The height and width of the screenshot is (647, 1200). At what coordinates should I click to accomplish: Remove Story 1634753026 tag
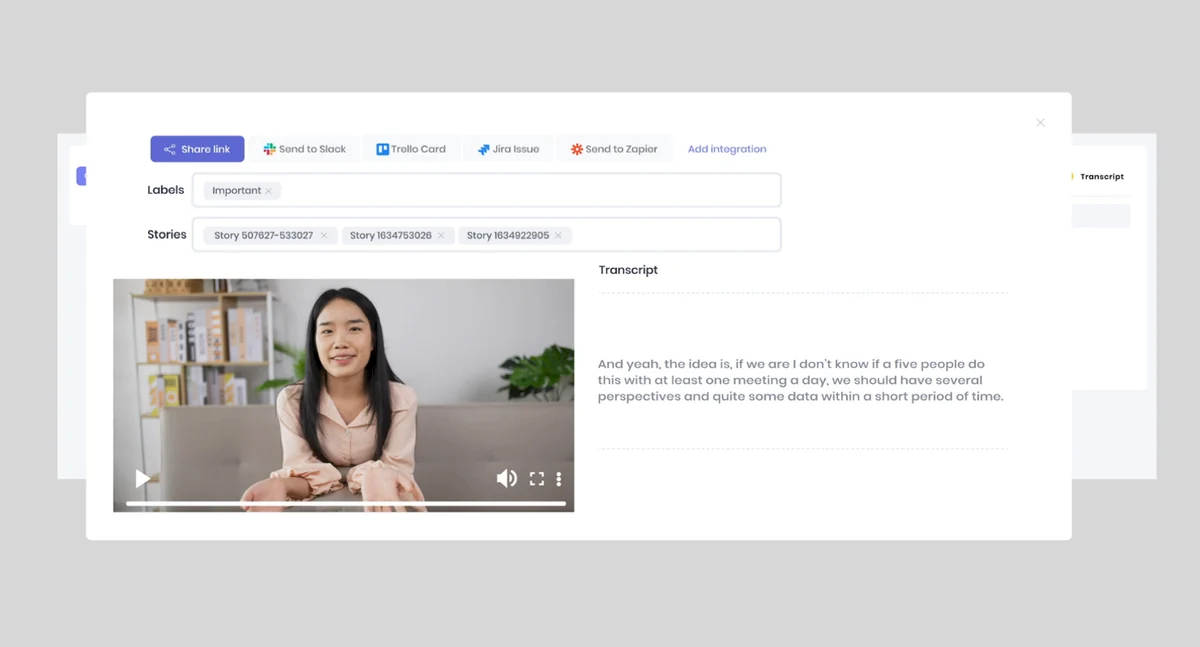(441, 236)
